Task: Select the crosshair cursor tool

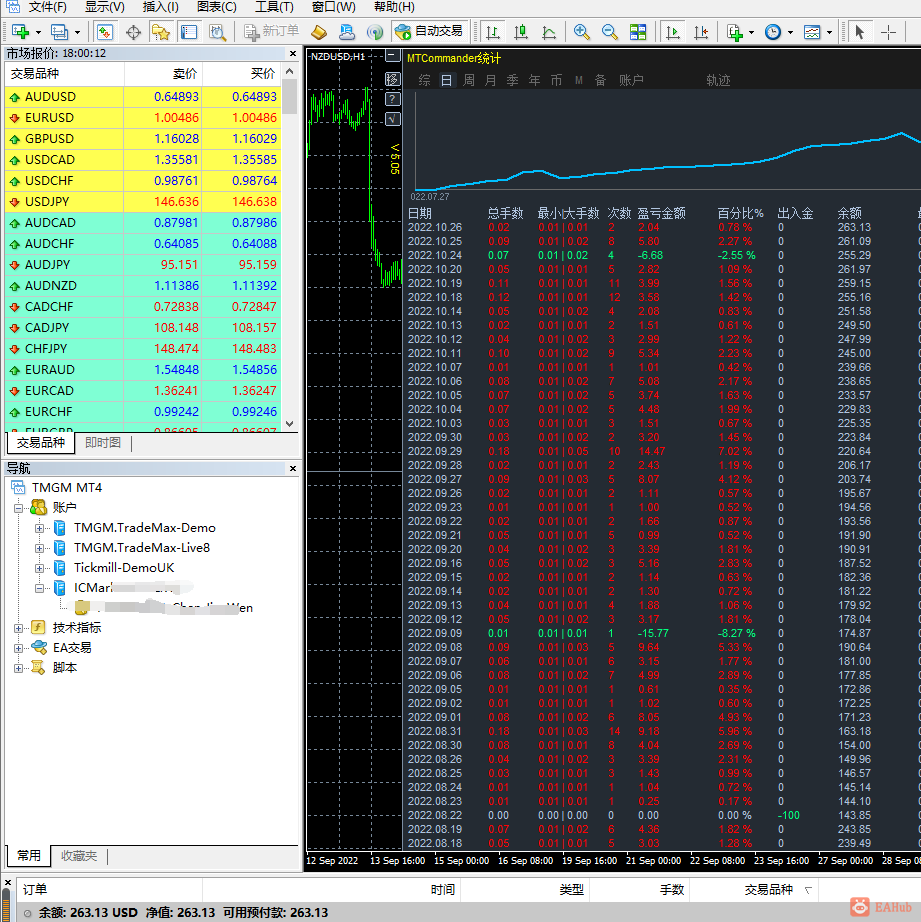Action: [888, 32]
